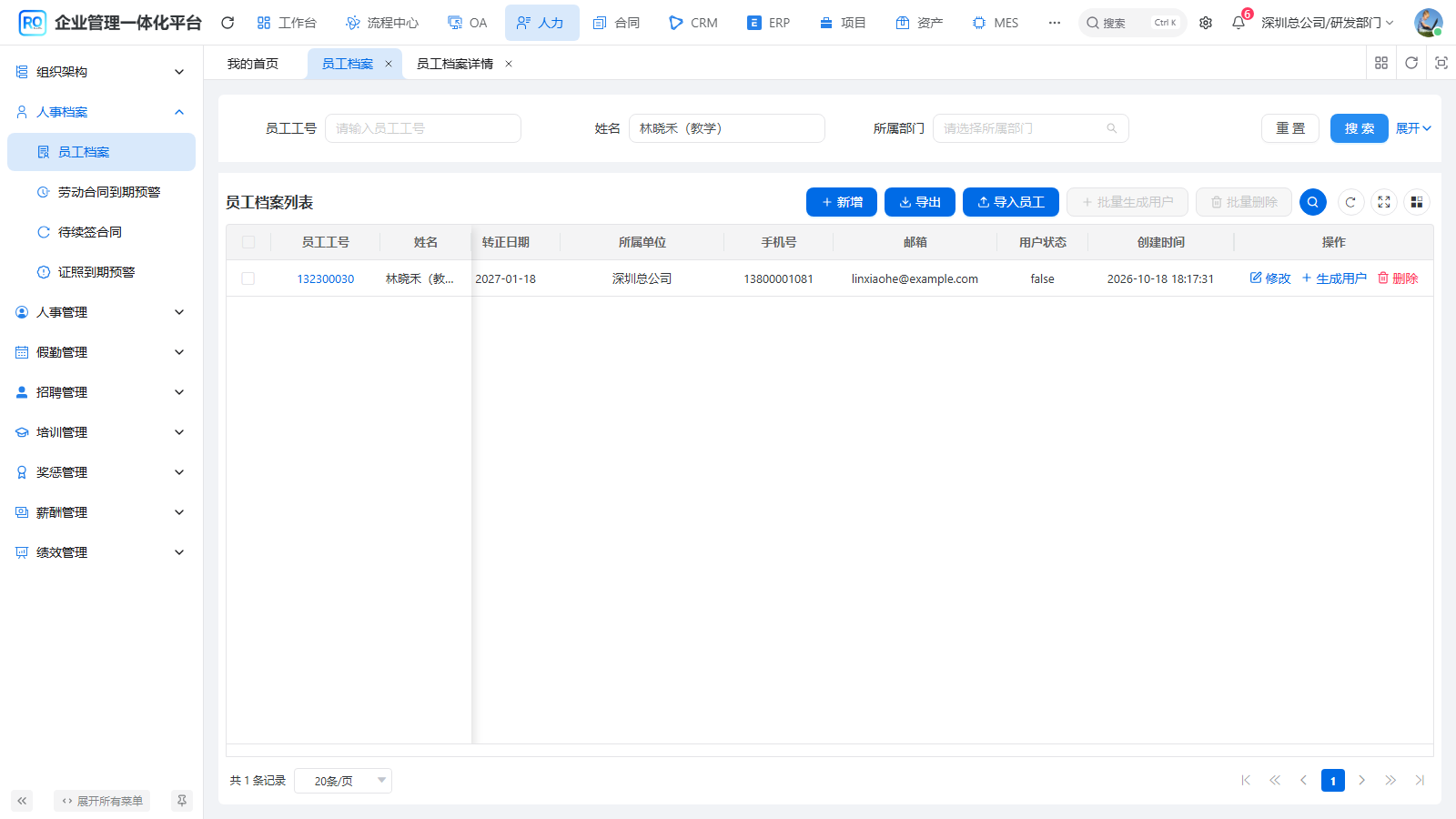
Task: Check the row checkbox for employee 132300030
Action: pos(248,278)
